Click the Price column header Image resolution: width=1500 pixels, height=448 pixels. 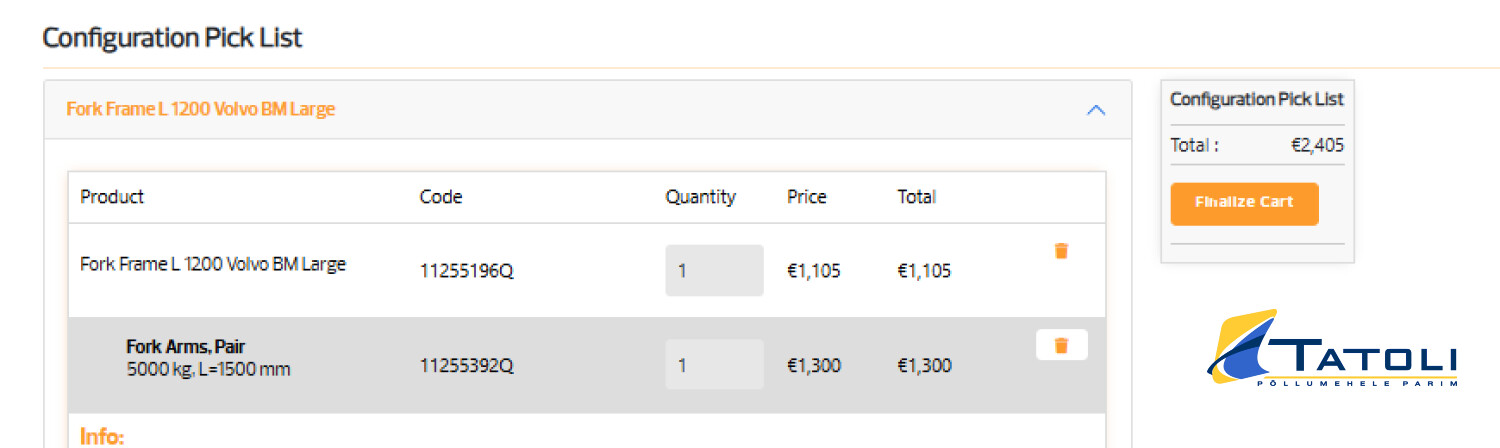(x=807, y=197)
